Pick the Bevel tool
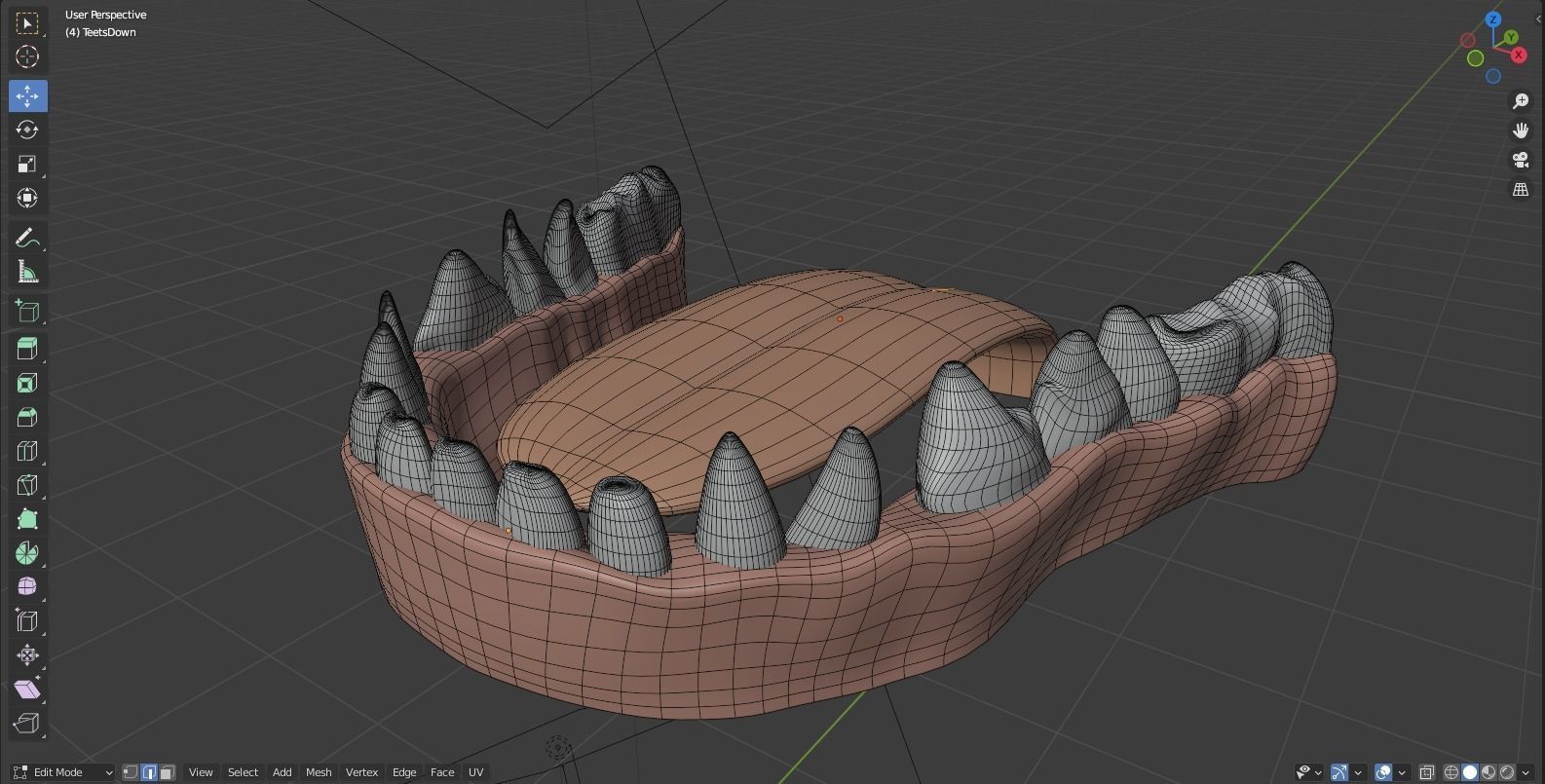Screen dimensions: 1545x784 [x=27, y=417]
